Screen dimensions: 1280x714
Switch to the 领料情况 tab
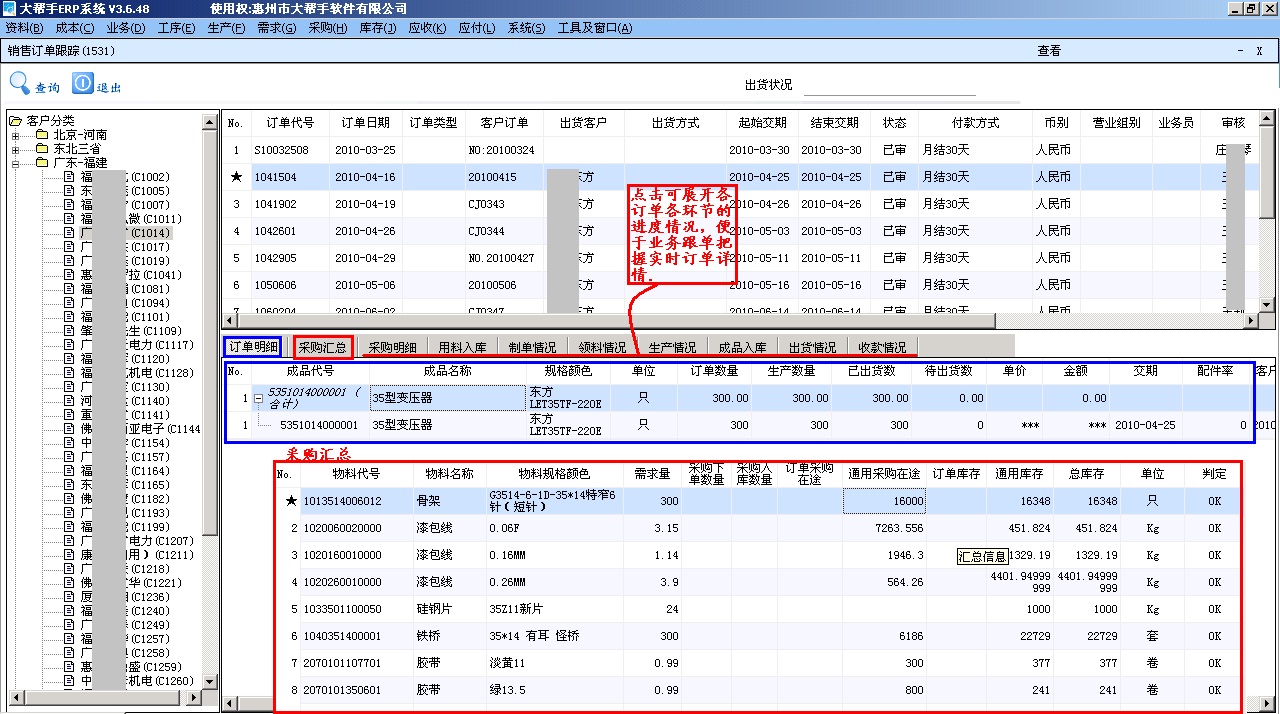(602, 347)
